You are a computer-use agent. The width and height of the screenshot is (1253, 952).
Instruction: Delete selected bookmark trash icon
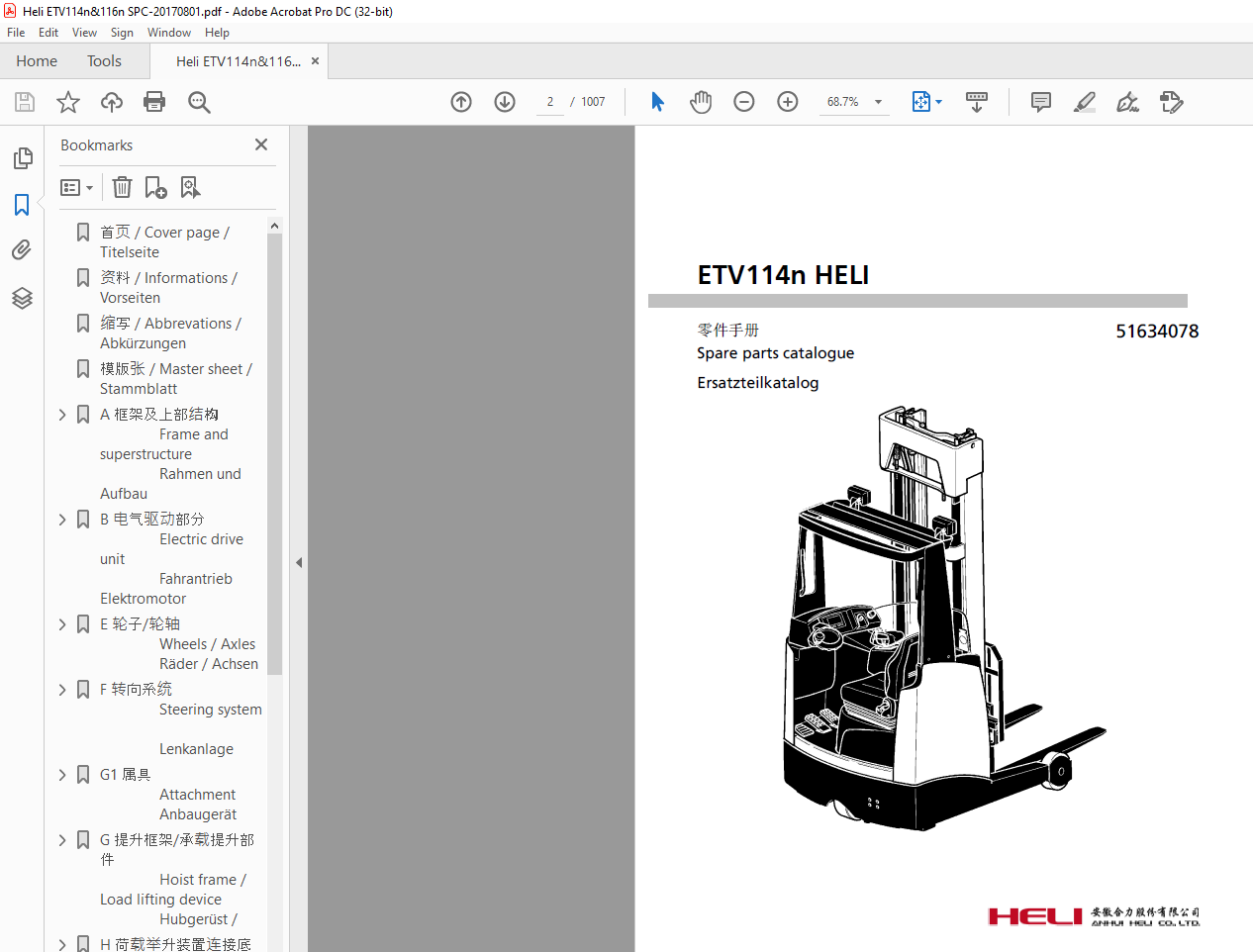[x=122, y=187]
